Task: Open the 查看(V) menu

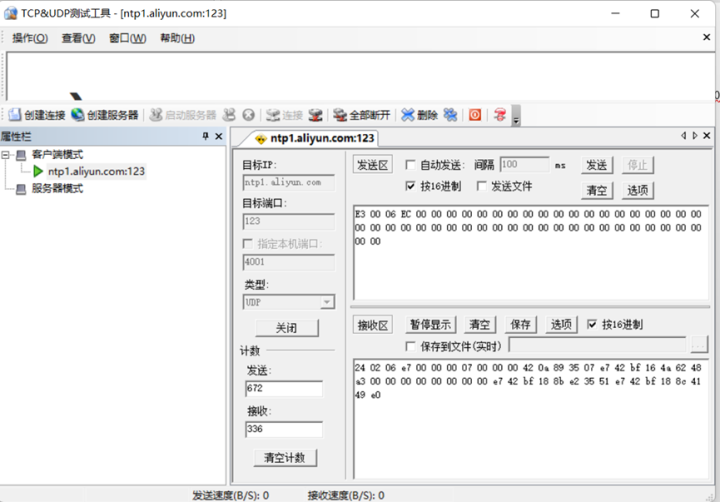Action: pos(79,38)
